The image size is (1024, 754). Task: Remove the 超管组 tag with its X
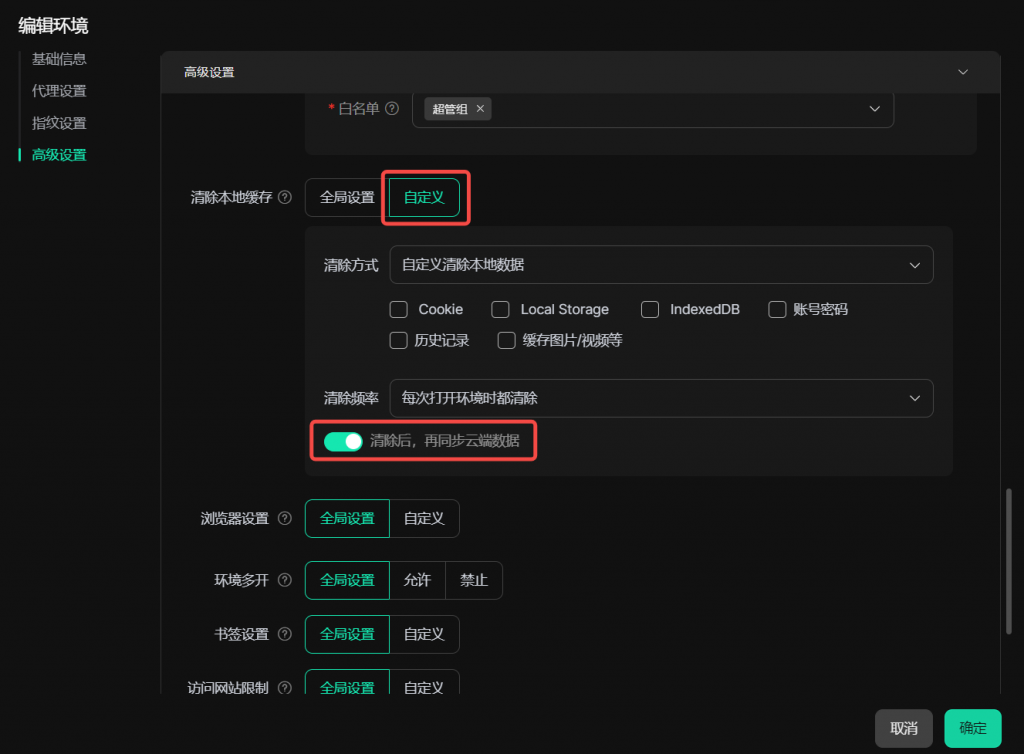[x=480, y=109]
